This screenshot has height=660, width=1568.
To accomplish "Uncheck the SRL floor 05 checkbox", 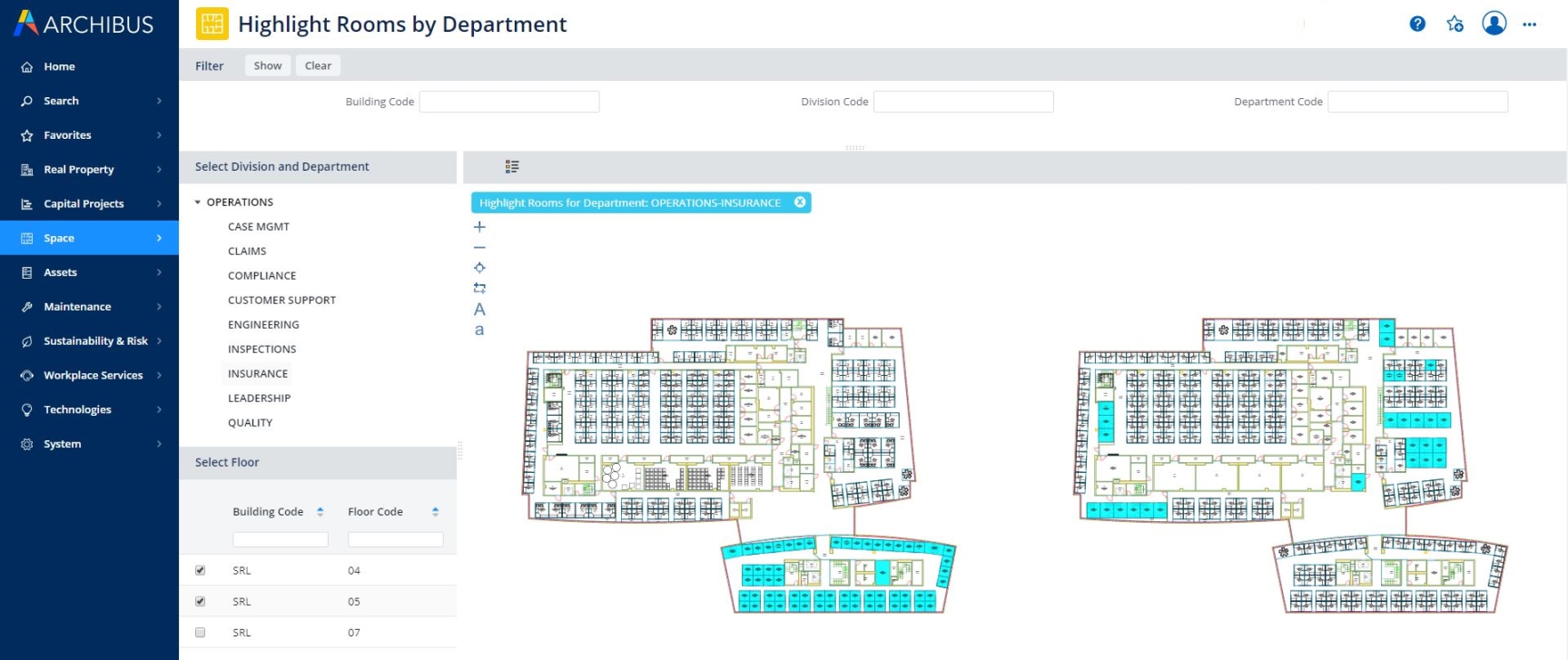I will coord(201,601).
